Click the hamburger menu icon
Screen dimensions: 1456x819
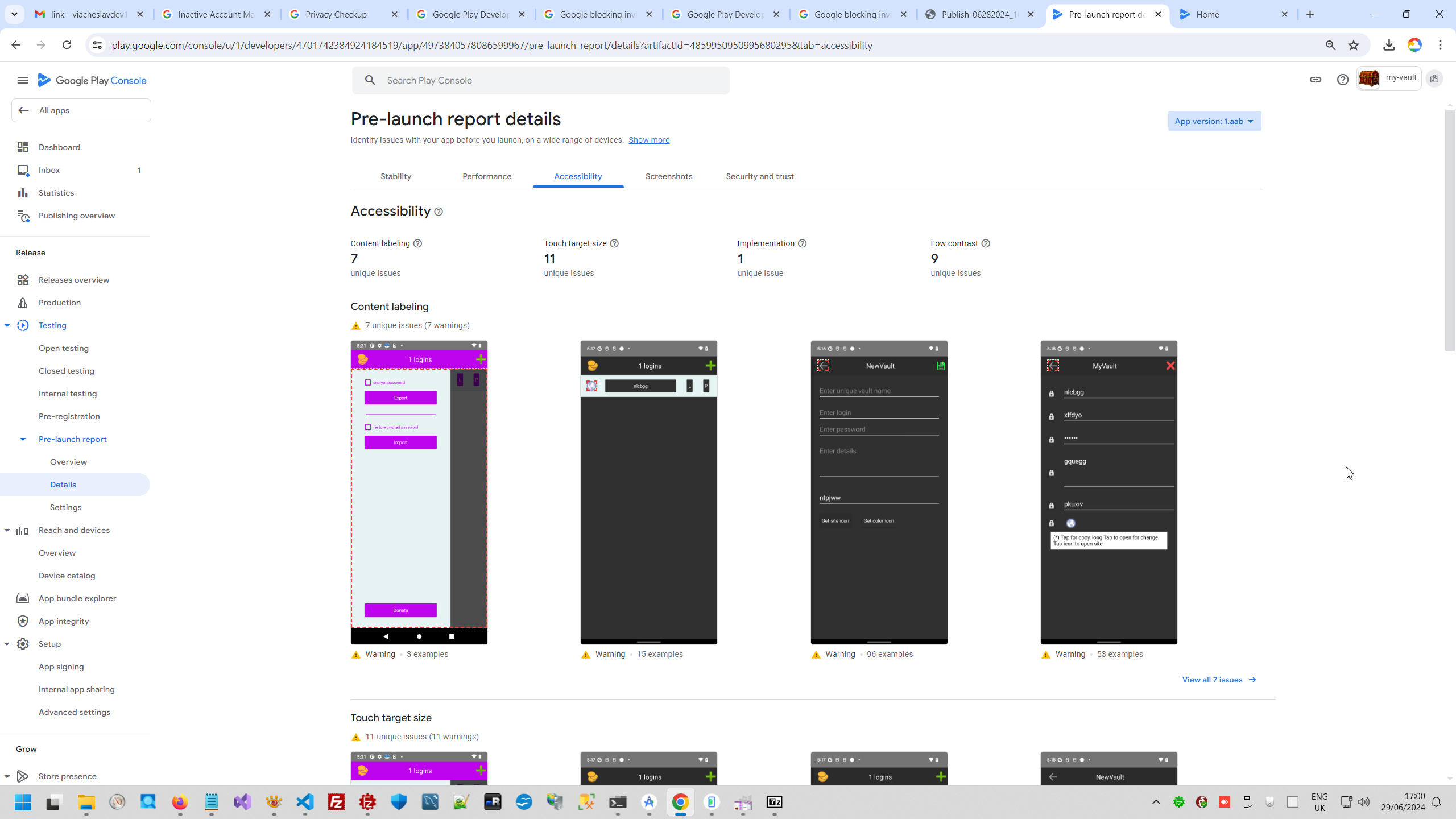(x=23, y=80)
